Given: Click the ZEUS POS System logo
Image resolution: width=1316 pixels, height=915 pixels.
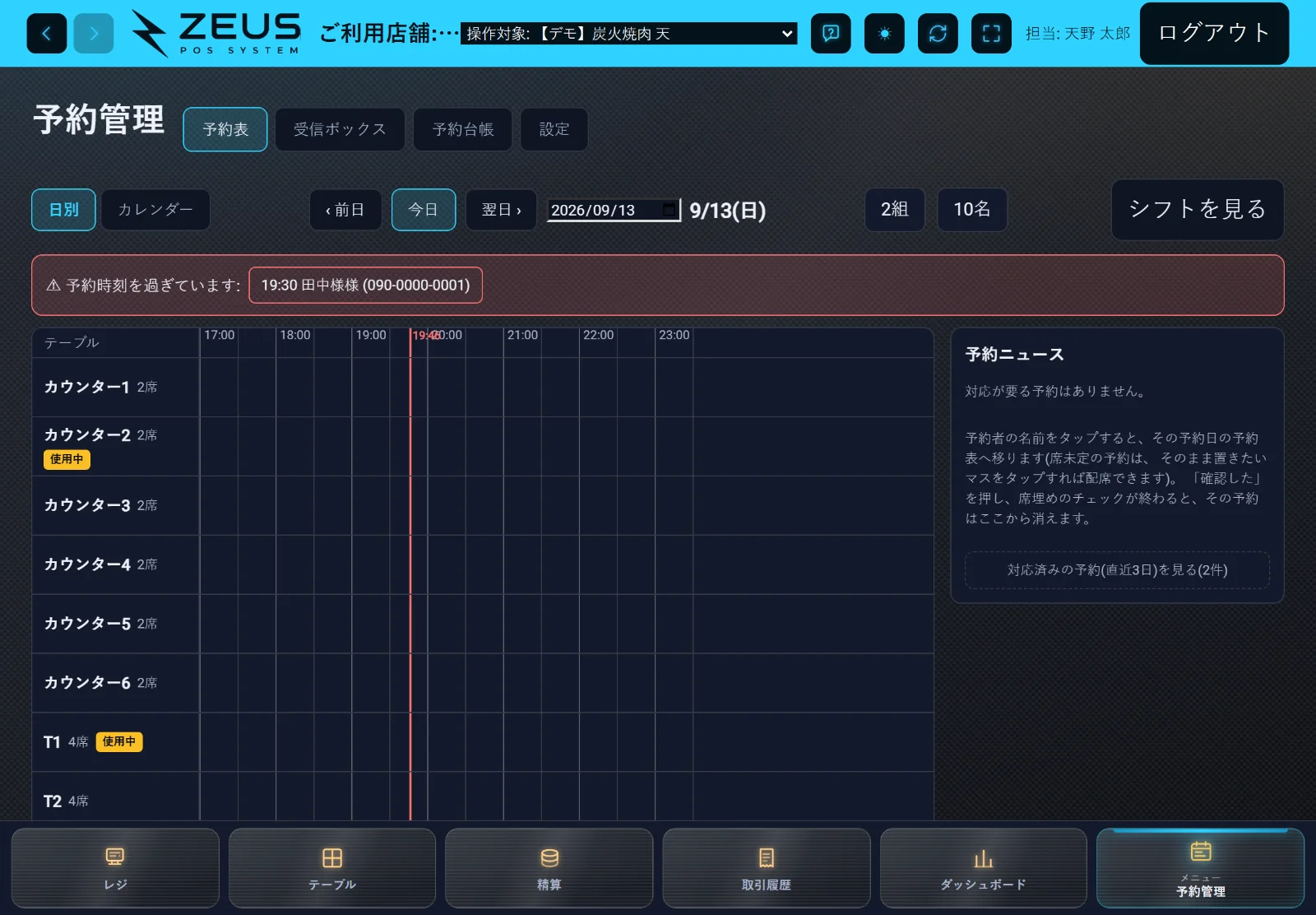Looking at the screenshot, I should pyautogui.click(x=216, y=34).
